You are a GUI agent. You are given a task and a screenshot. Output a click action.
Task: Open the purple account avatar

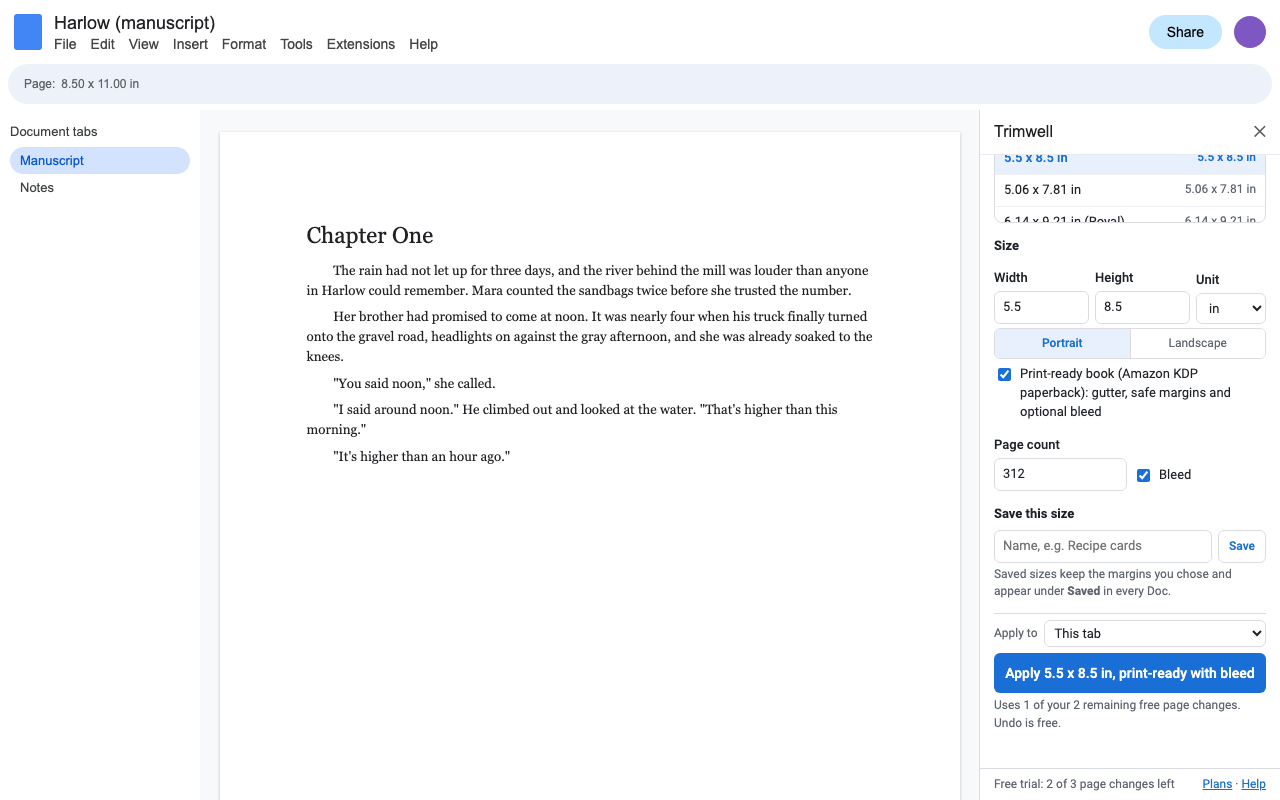1250,32
